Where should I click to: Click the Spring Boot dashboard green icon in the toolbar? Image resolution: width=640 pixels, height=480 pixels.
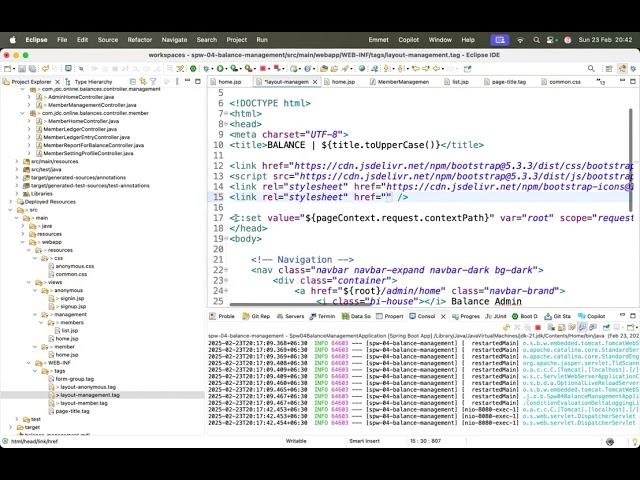(x=193, y=69)
